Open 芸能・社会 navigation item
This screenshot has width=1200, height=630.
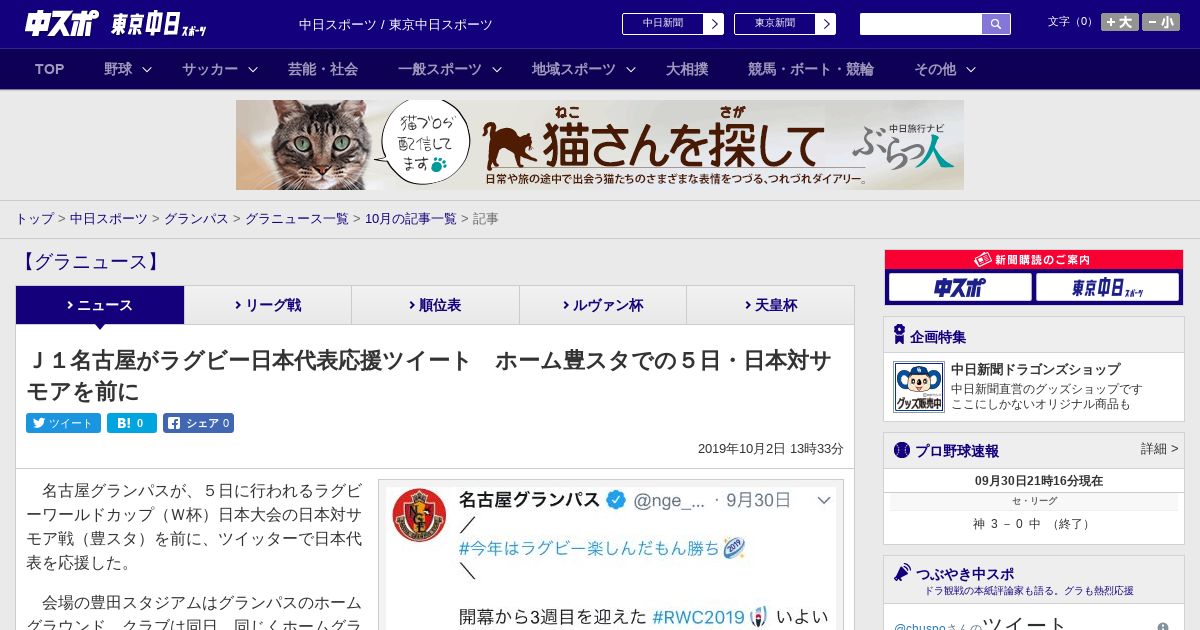pos(323,69)
